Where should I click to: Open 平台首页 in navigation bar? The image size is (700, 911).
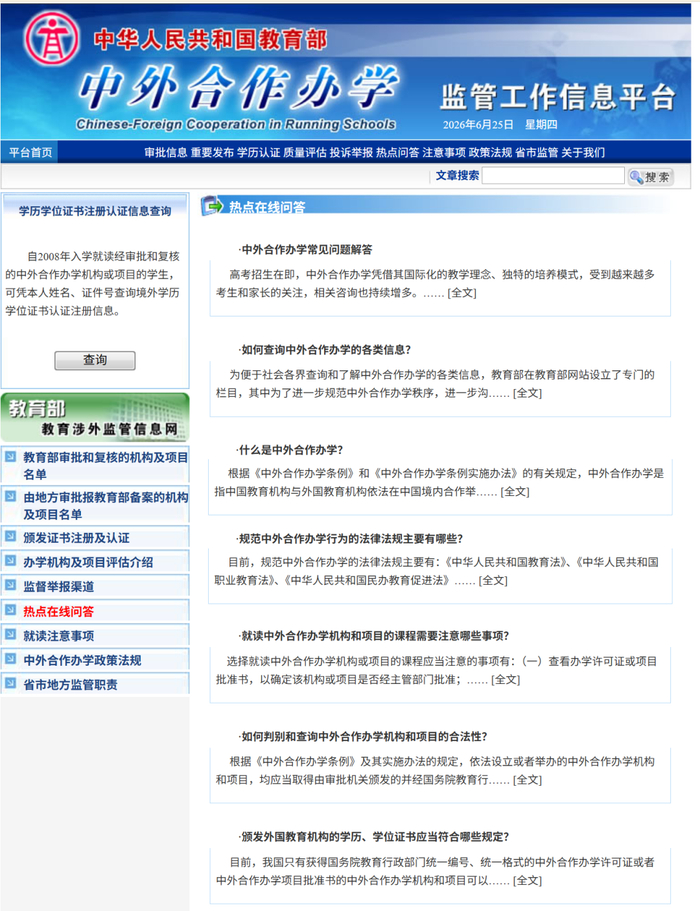tap(30, 152)
